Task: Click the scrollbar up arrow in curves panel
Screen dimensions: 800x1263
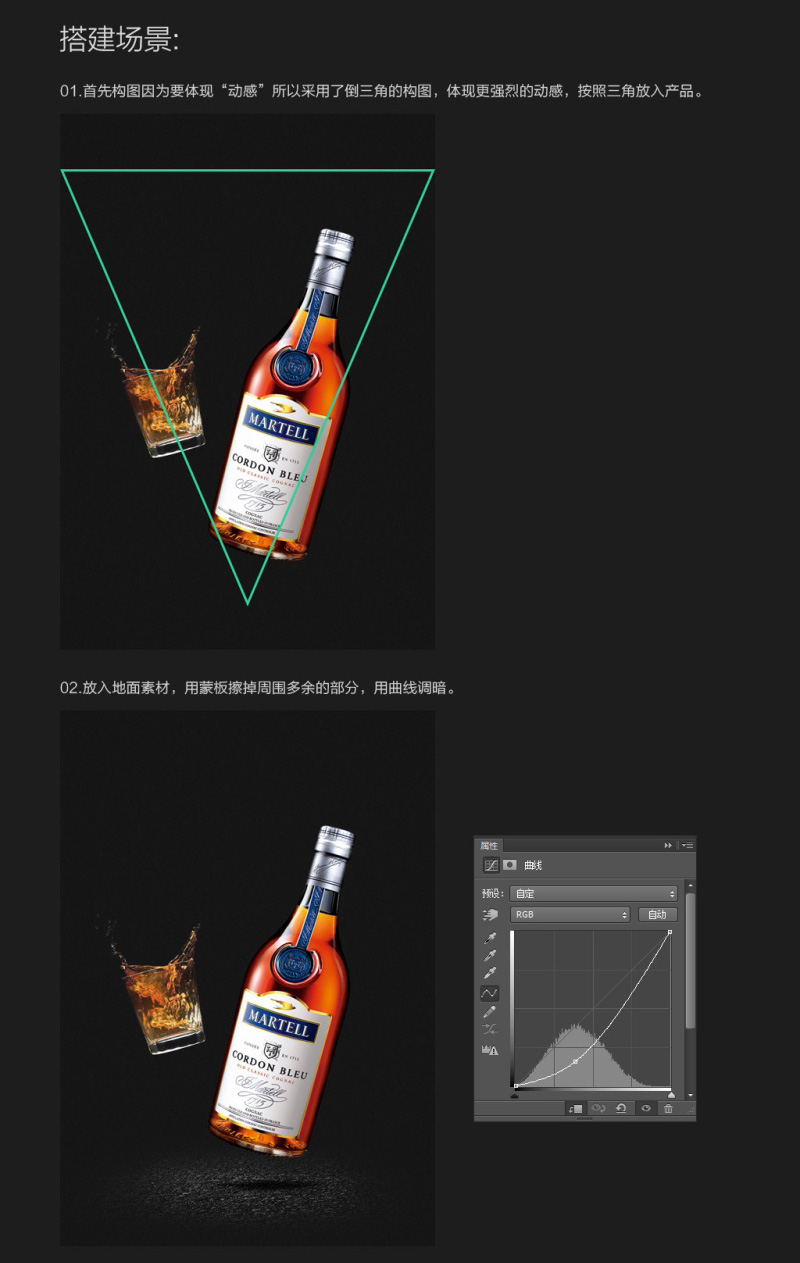Action: click(690, 886)
